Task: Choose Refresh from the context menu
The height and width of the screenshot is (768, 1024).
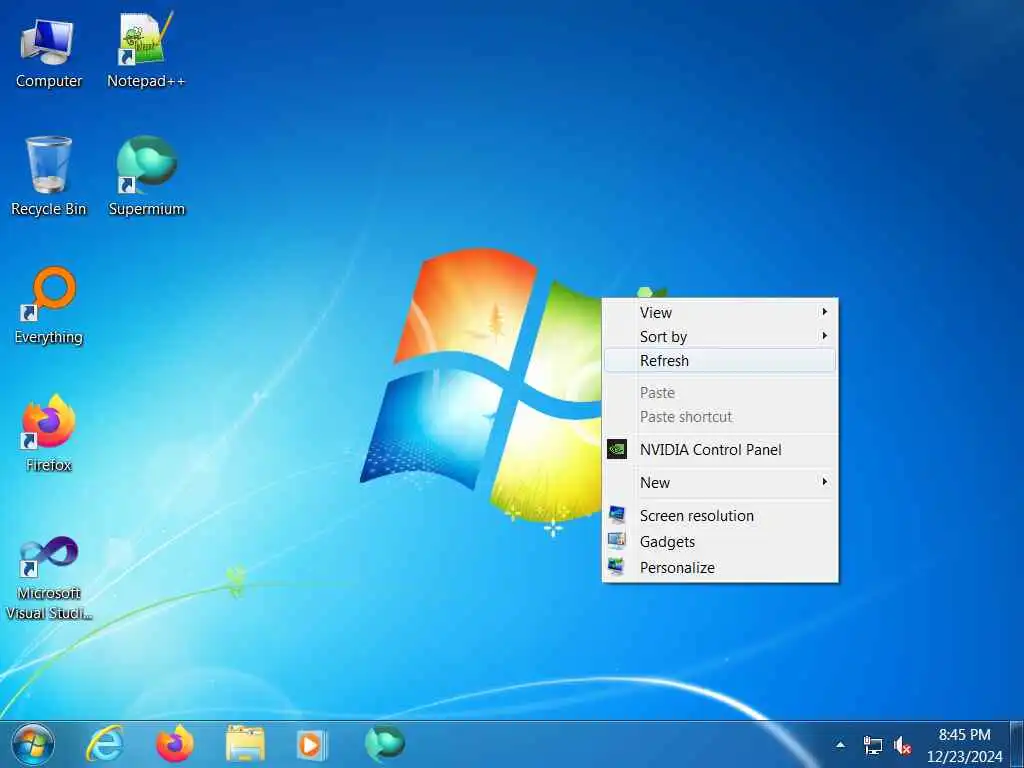Action: pos(720,360)
